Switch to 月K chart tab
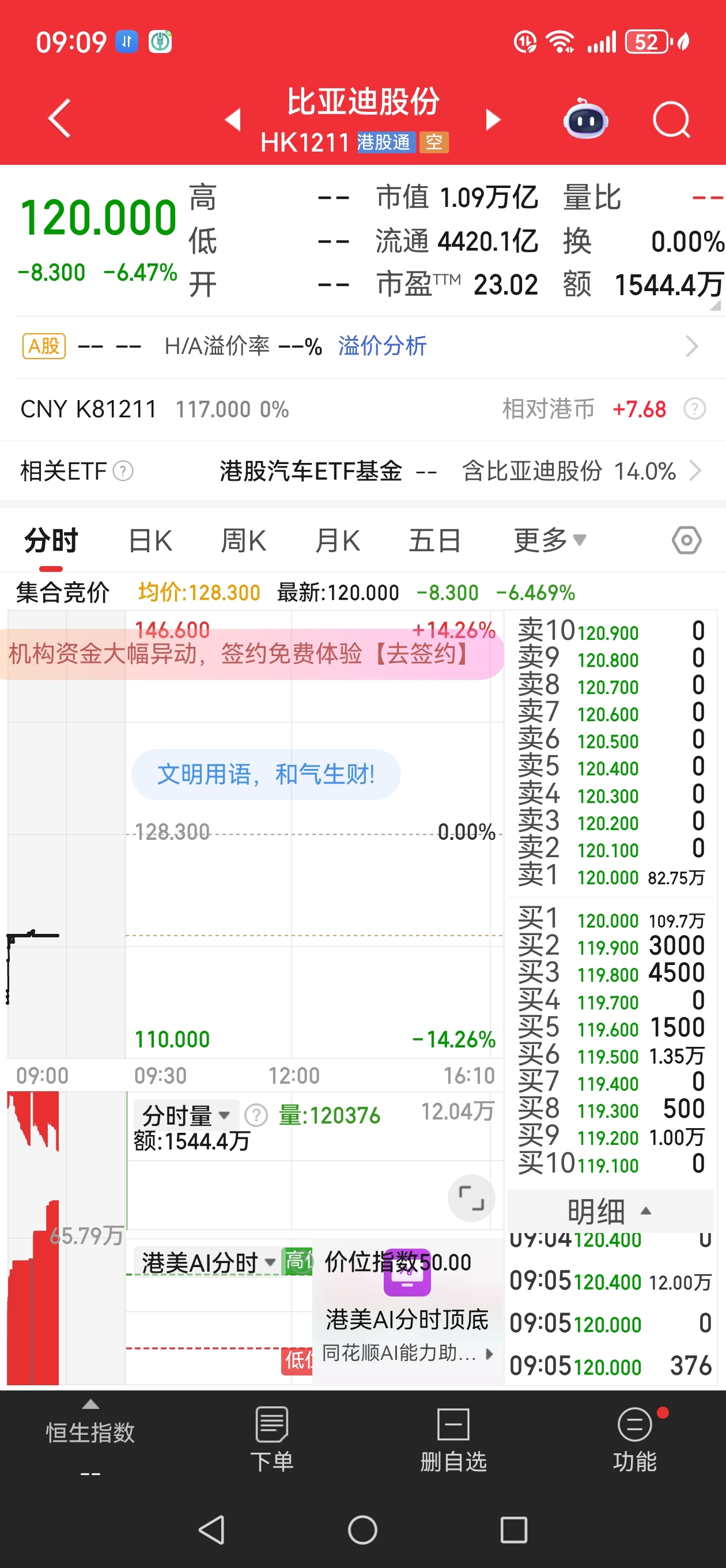Screen dimensions: 726x1568 (x=338, y=541)
